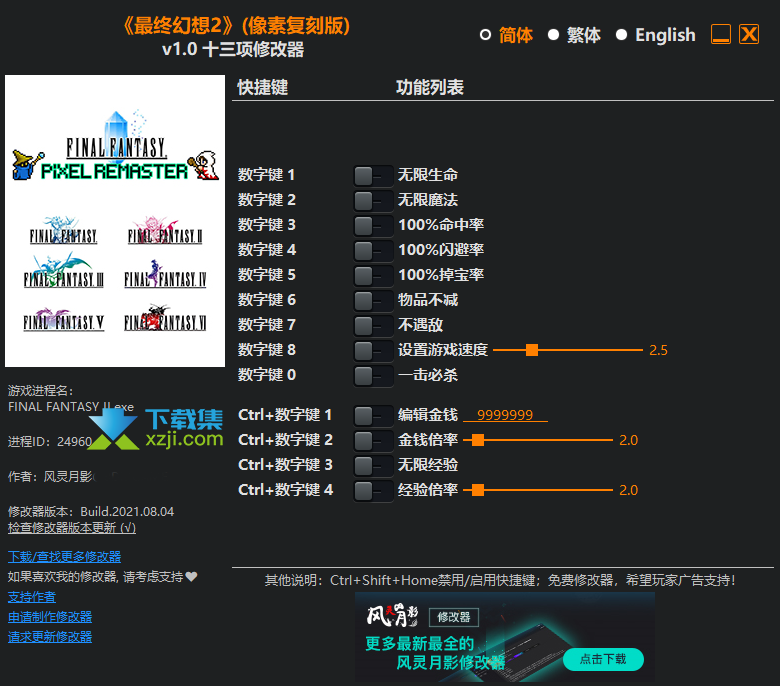Minimize the trainer window

click(721, 34)
